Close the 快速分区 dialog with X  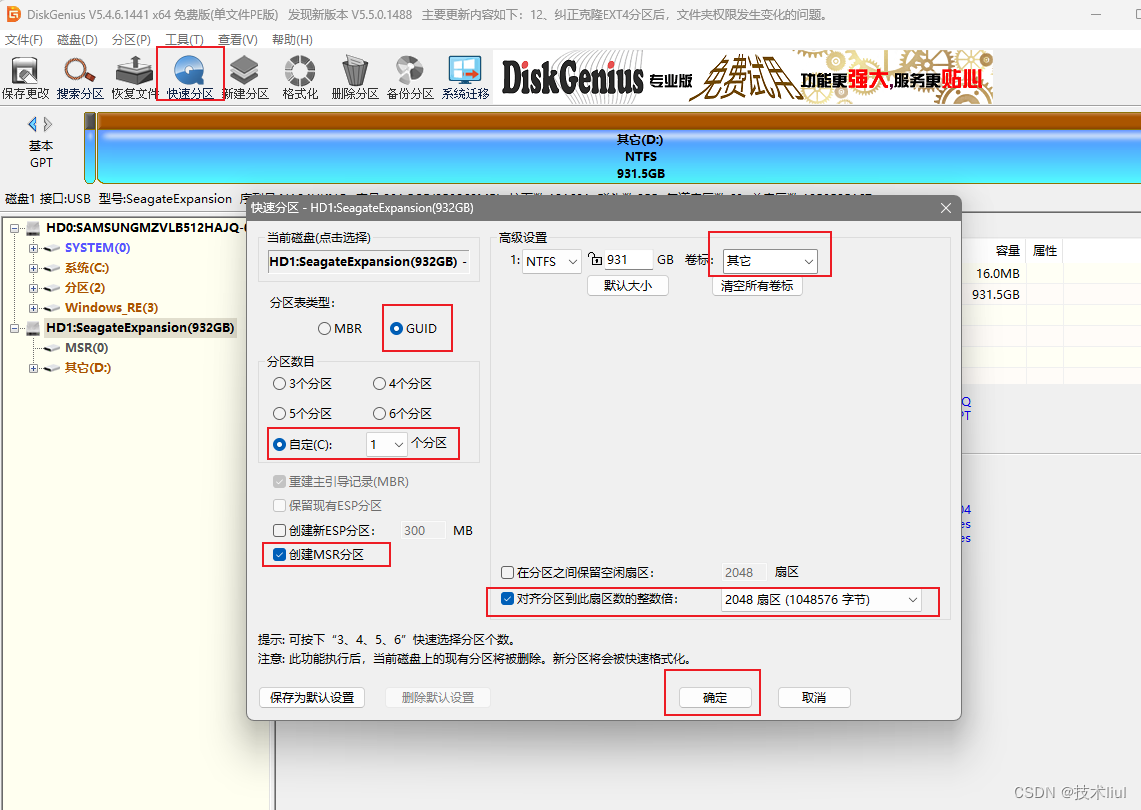click(946, 208)
